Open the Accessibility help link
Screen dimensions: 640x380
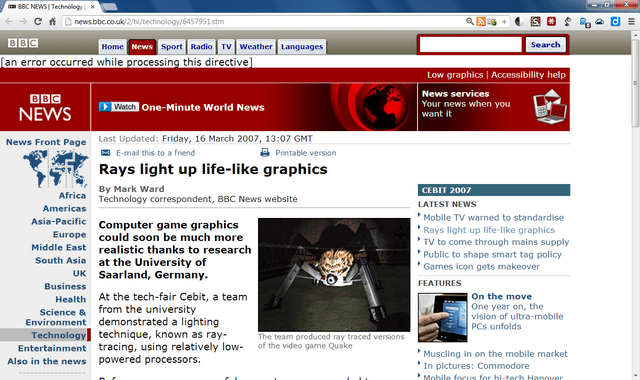point(528,75)
